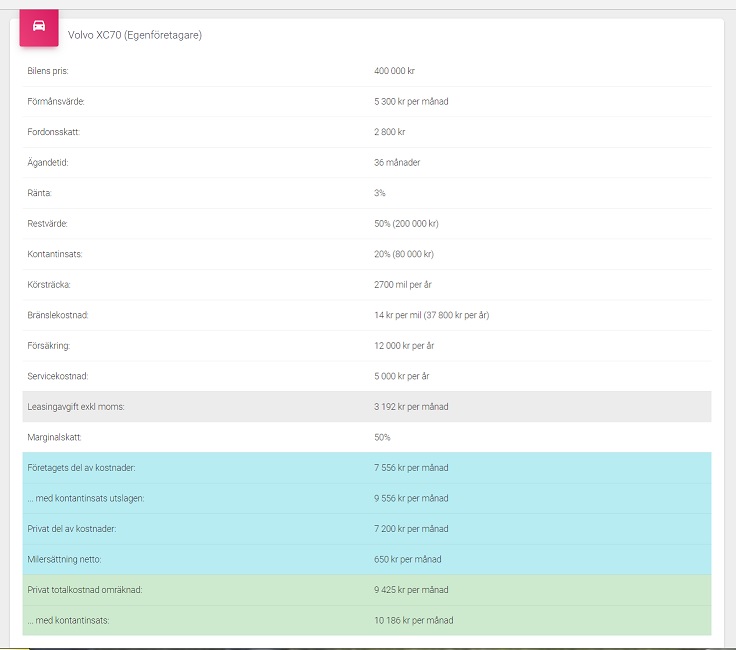Select the Försäkring 12 000 kr per år value
Viewport: 736px width, 650px height.
pyautogui.click(x=404, y=345)
